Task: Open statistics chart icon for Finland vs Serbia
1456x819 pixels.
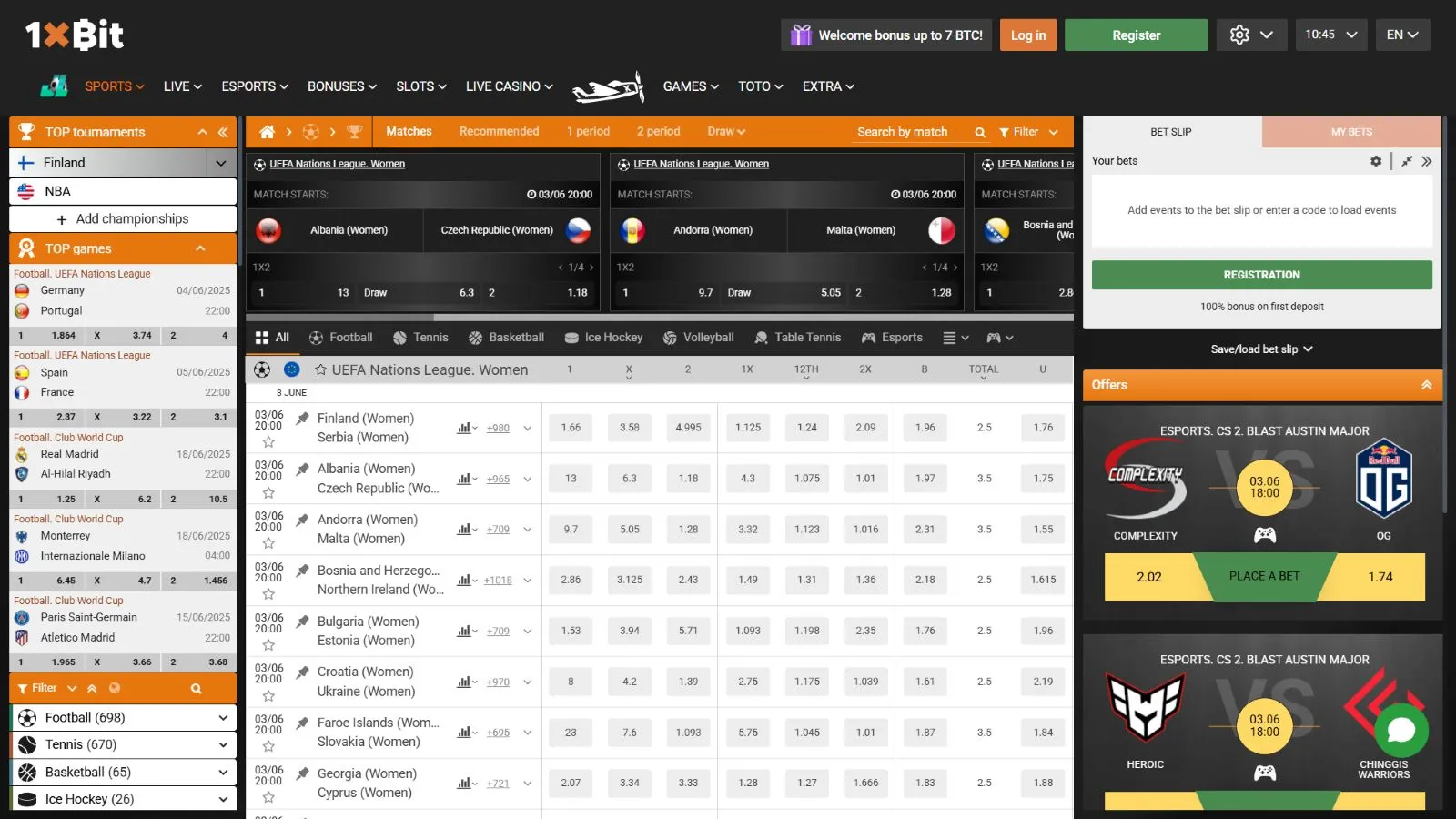Action: [464, 428]
